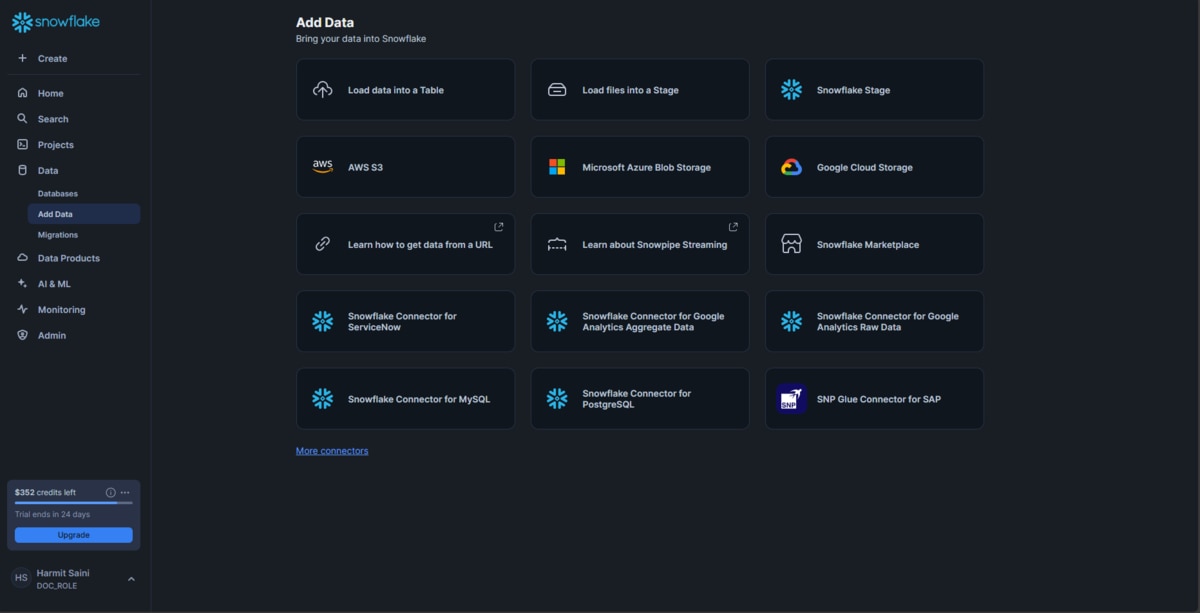Click the Snowflake Marketplace storefront icon
The height and width of the screenshot is (613, 1200).
point(791,244)
